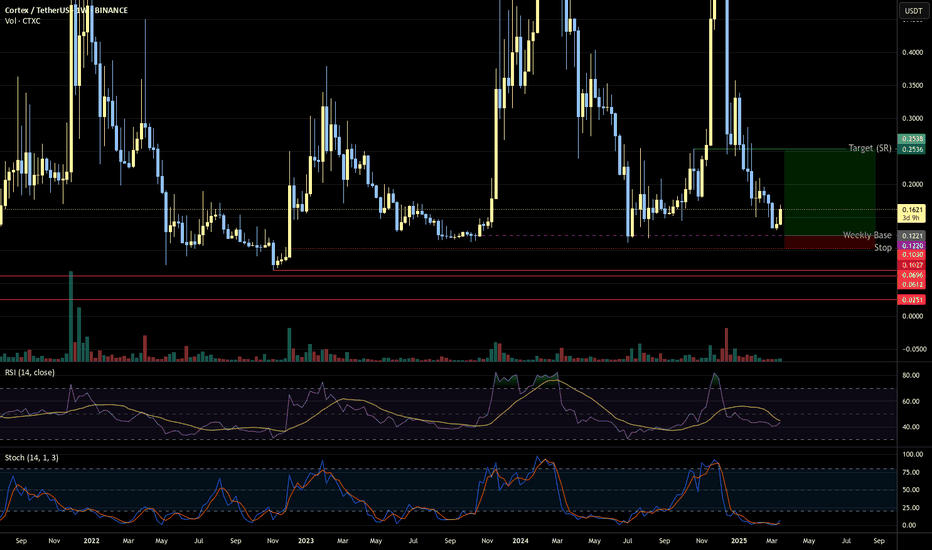Click the RSI scale value 80.00

point(911,375)
